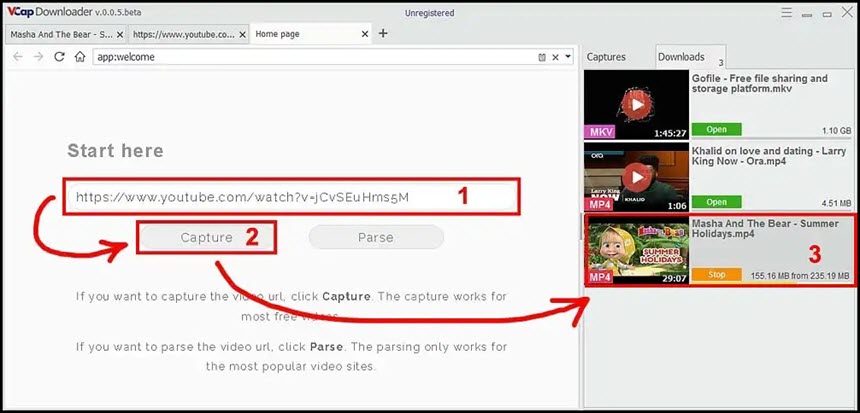Click the Masha download progress bar
The width and height of the screenshot is (860, 413).
(771, 284)
